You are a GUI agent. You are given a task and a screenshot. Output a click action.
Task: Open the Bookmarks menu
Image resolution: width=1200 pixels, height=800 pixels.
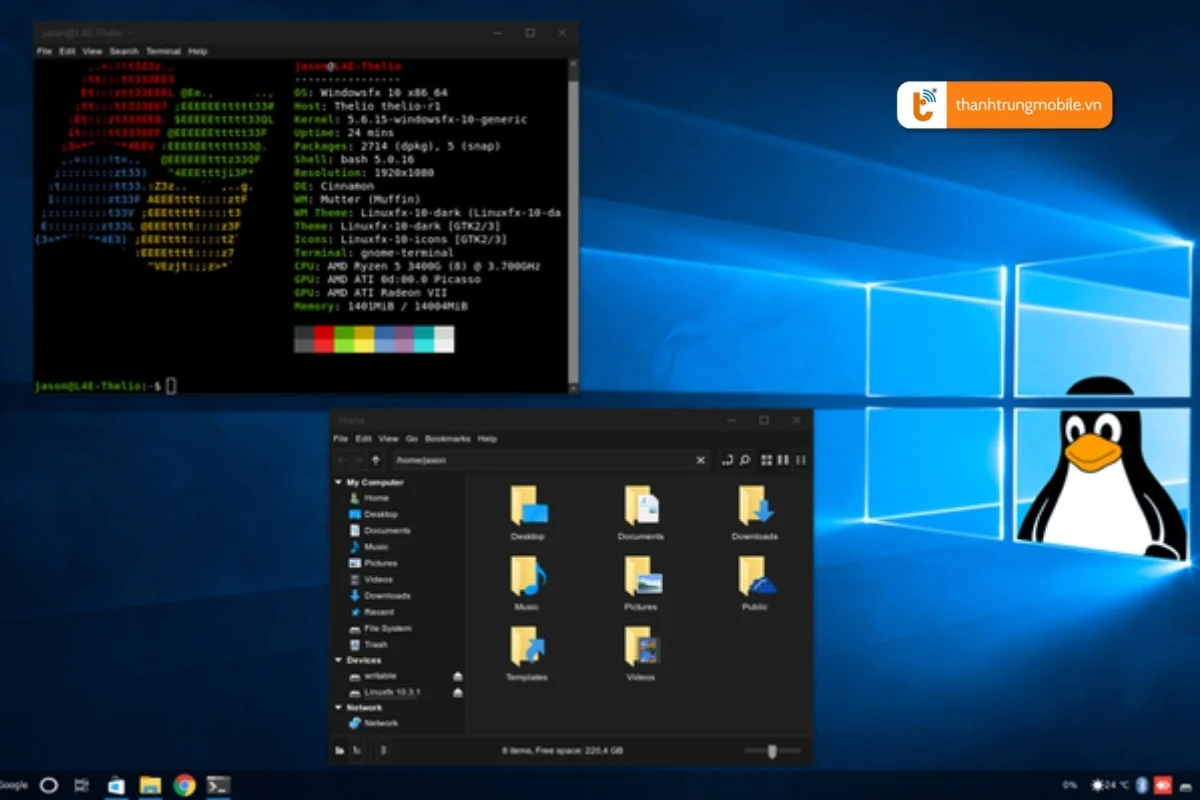(x=448, y=438)
